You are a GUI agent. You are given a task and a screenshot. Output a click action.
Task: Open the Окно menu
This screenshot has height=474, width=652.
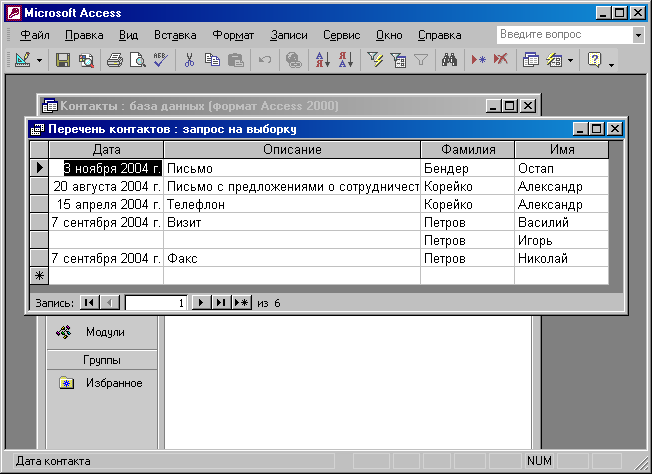click(x=389, y=35)
